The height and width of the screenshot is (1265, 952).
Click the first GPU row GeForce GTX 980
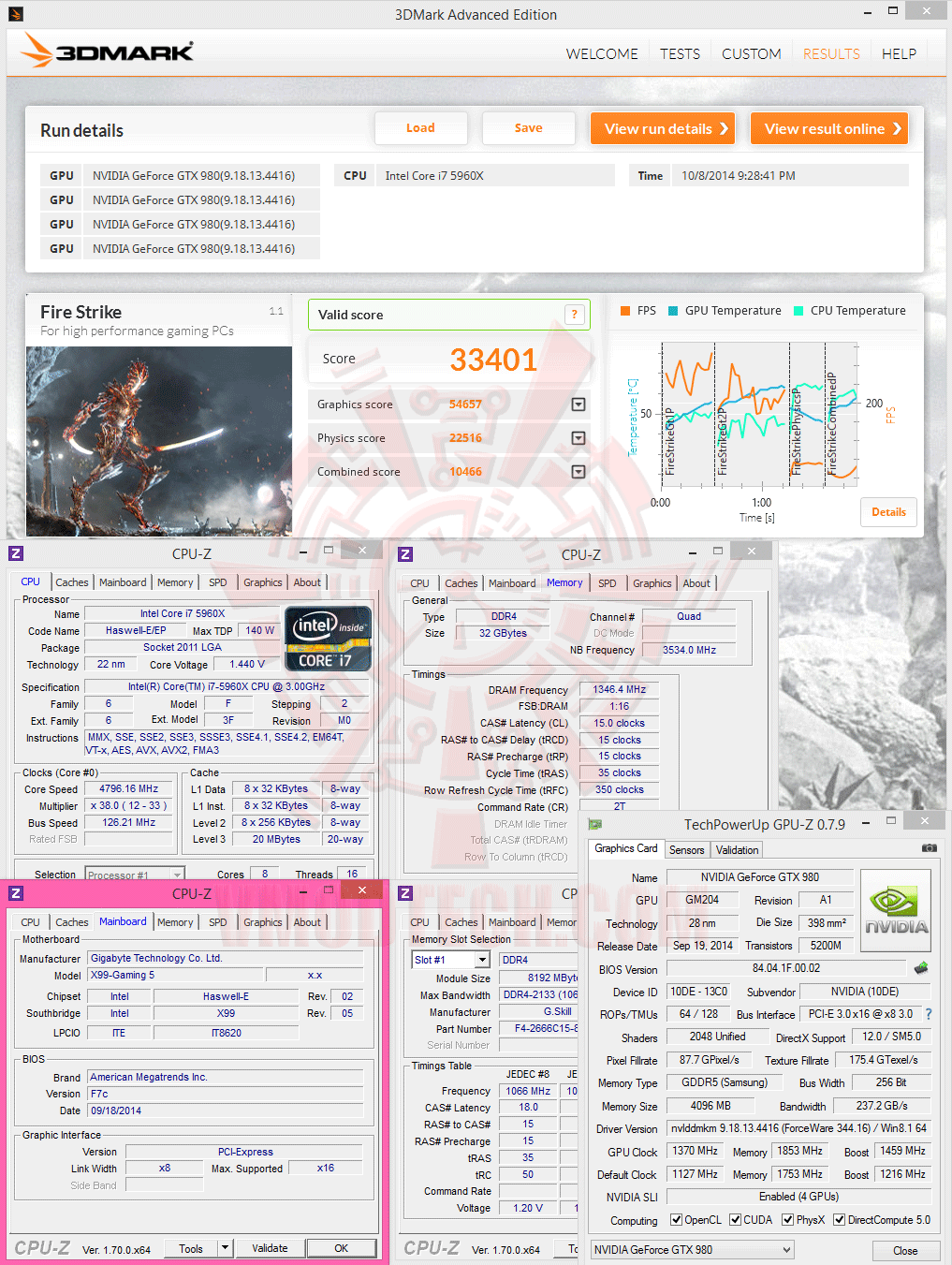tap(180, 175)
